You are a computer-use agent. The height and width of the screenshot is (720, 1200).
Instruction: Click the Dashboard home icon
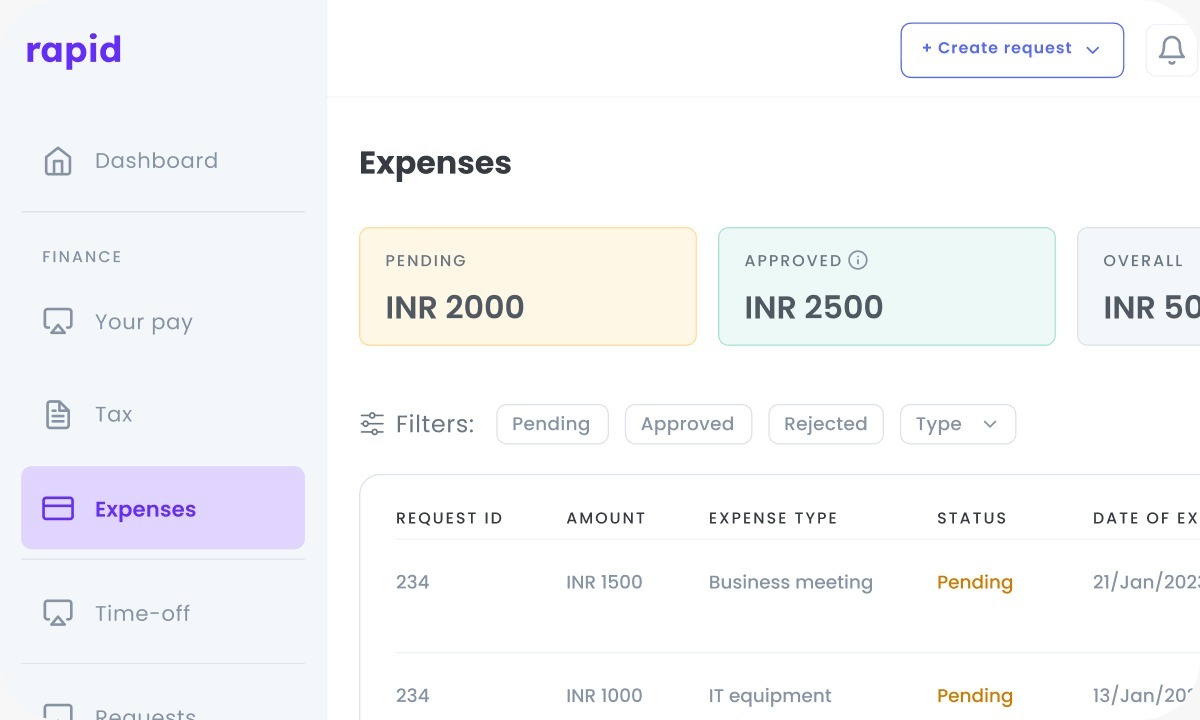(58, 161)
